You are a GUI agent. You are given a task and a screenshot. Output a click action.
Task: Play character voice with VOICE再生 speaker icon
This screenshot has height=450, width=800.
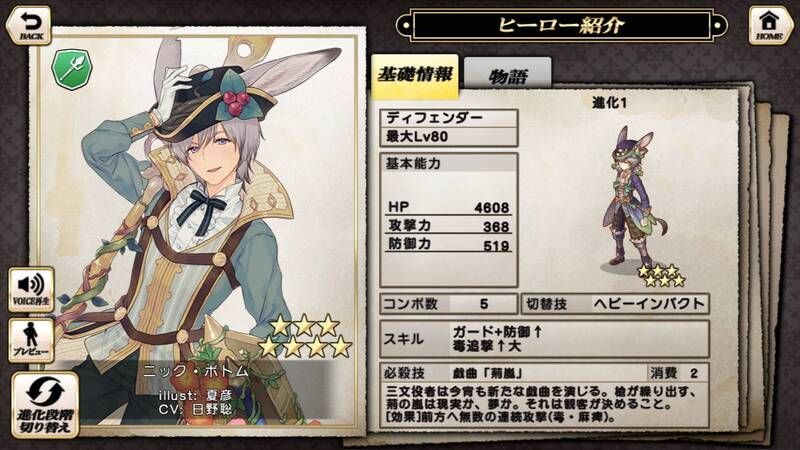[x=31, y=289]
